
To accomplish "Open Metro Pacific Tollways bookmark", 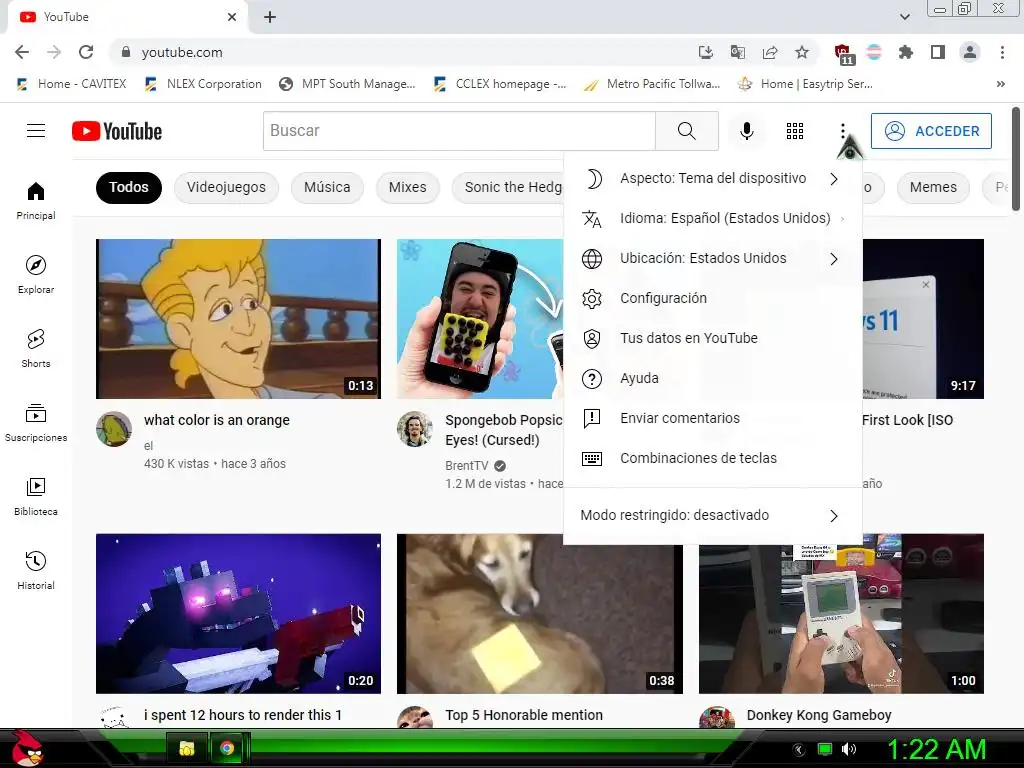I will 652,84.
